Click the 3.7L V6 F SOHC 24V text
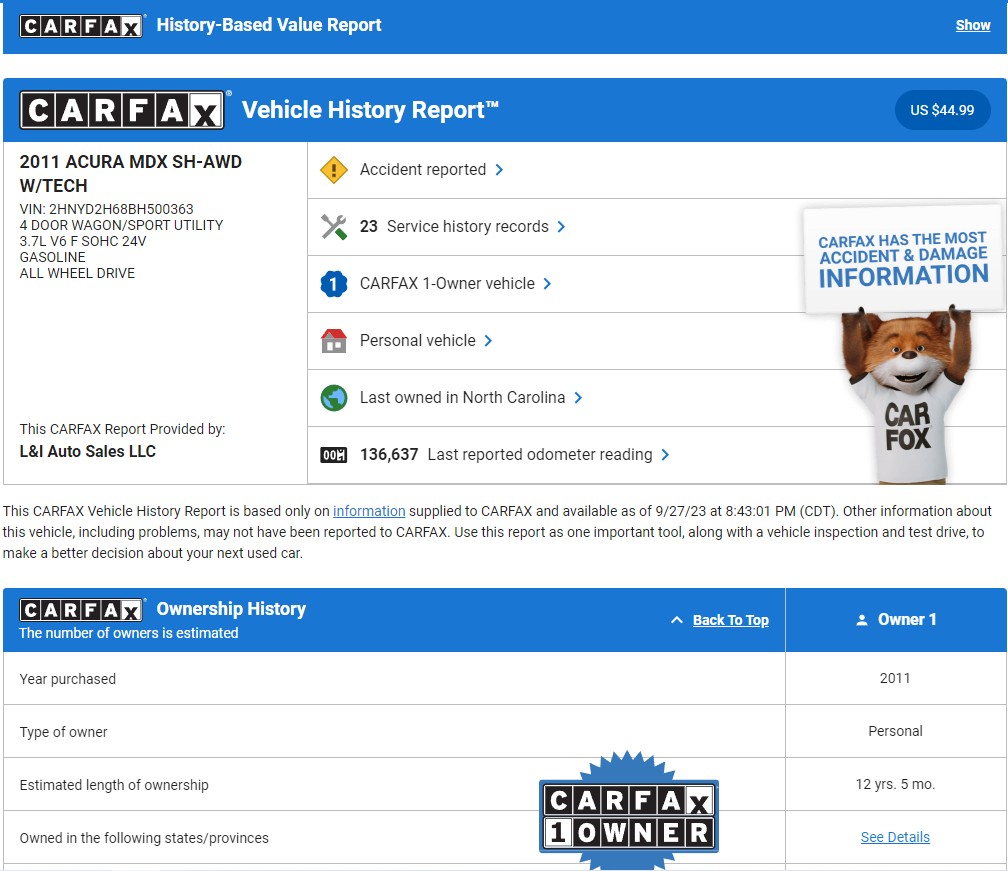This screenshot has height=871, width=1008. [83, 241]
